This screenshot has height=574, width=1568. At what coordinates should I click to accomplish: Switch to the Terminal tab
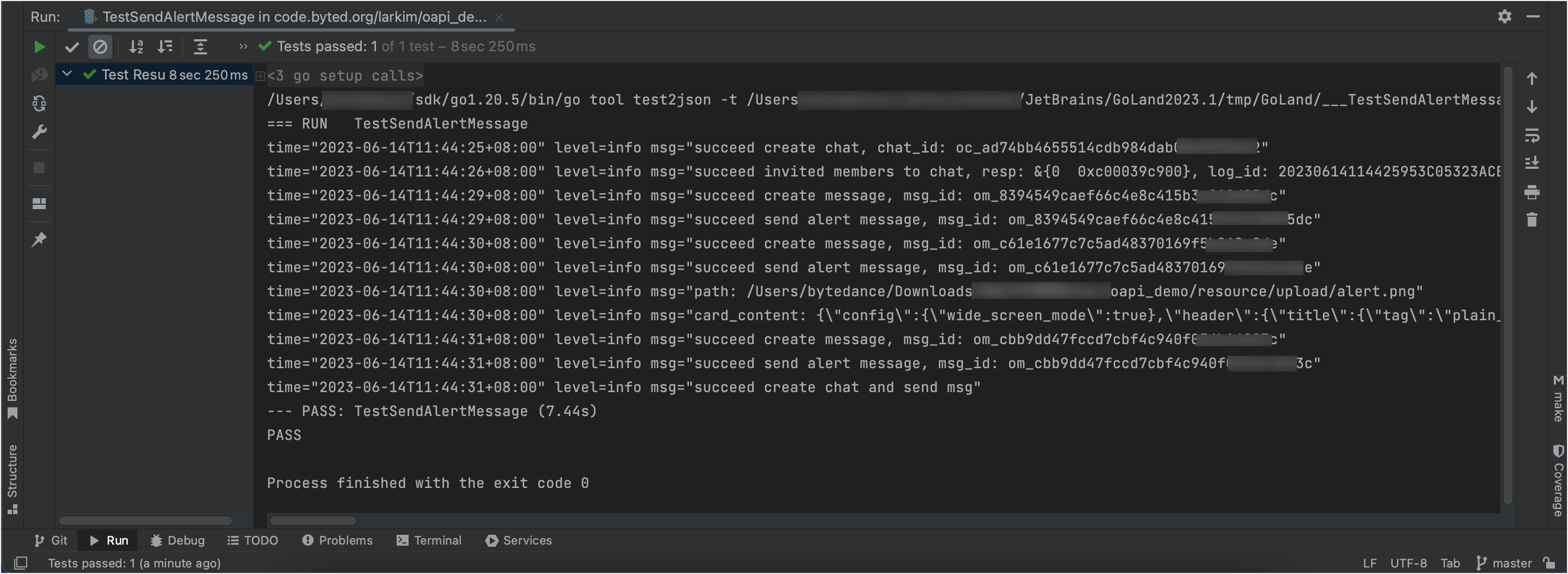click(429, 540)
